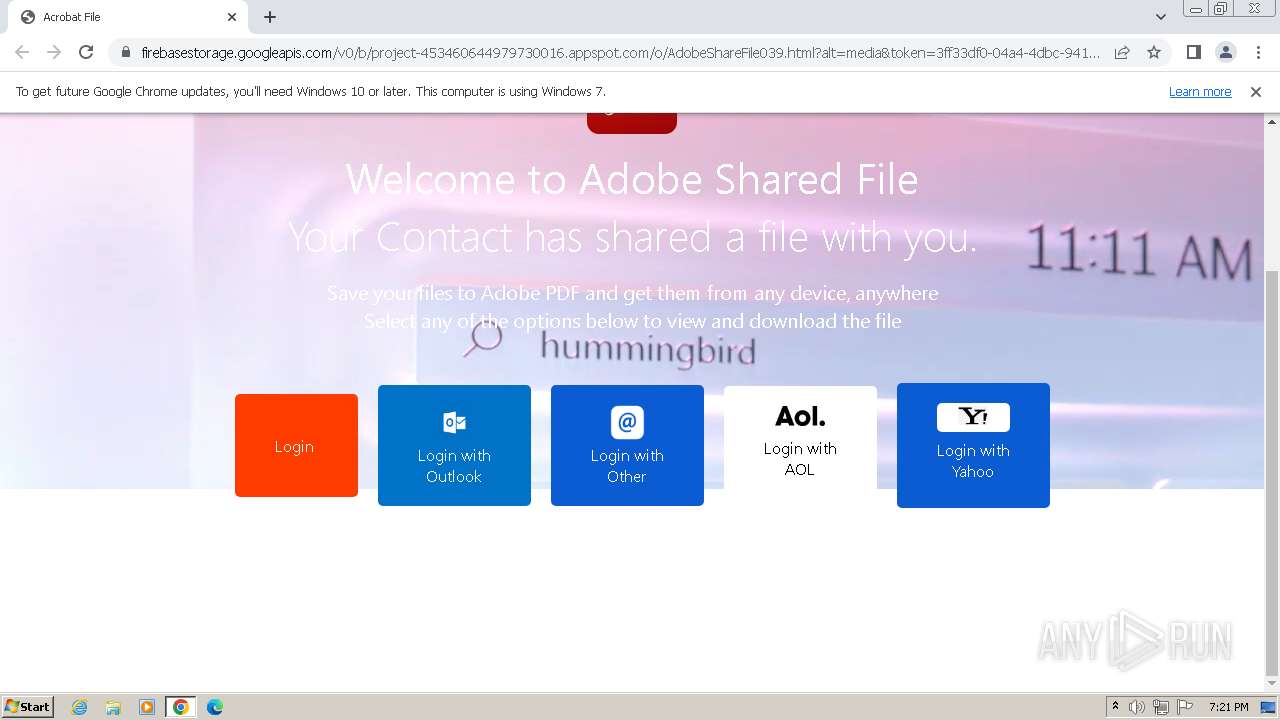Viewport: 1280px width, 720px height.
Task: Open a new tab
Action: pos(270,17)
